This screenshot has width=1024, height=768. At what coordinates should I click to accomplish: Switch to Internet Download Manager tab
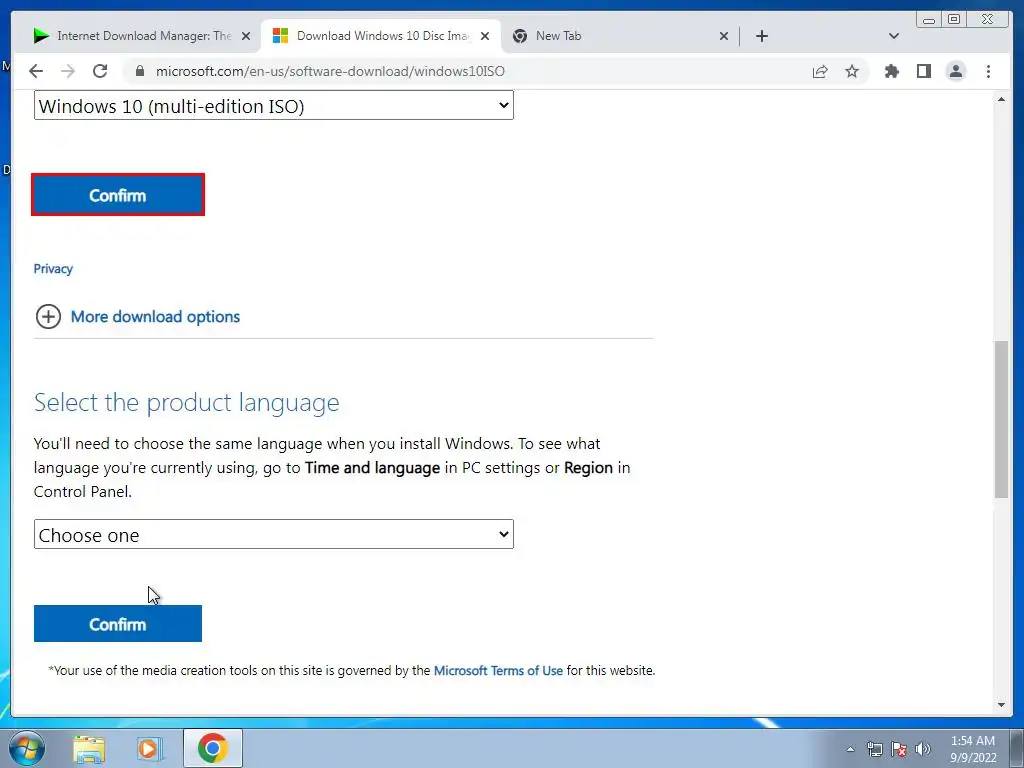click(140, 36)
